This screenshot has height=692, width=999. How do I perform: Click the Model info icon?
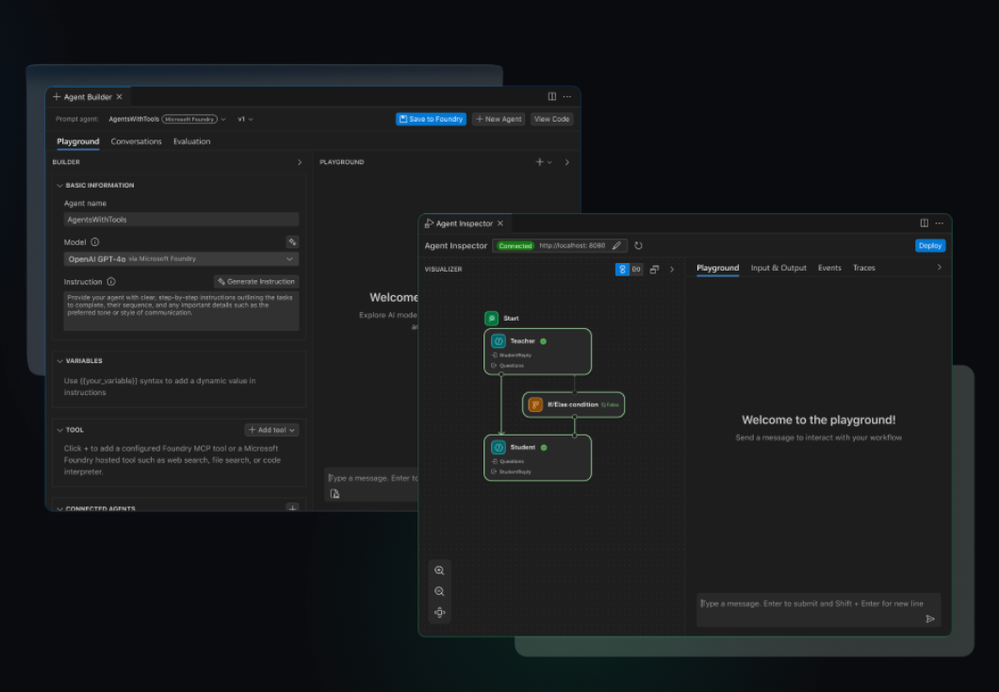point(95,242)
